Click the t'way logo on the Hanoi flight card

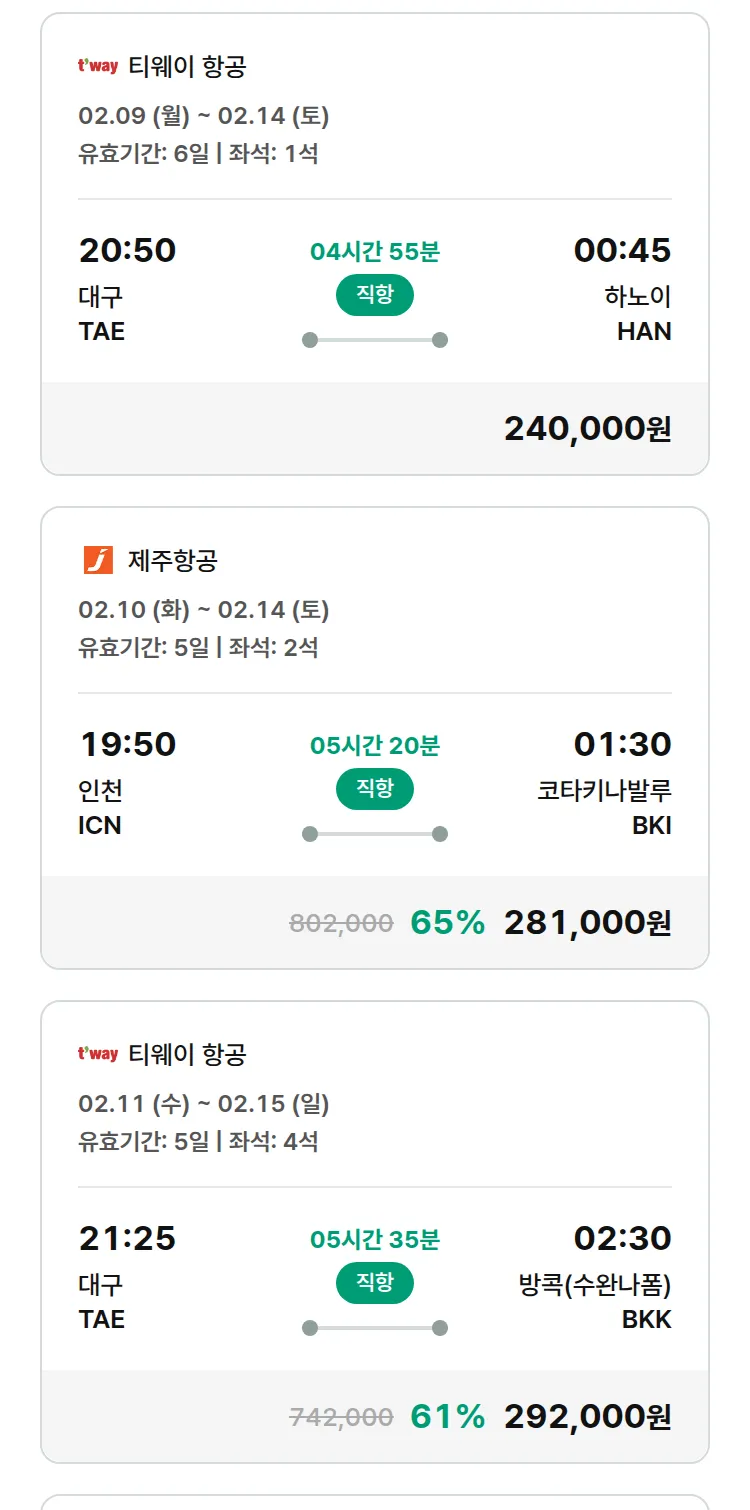[x=98, y=66]
